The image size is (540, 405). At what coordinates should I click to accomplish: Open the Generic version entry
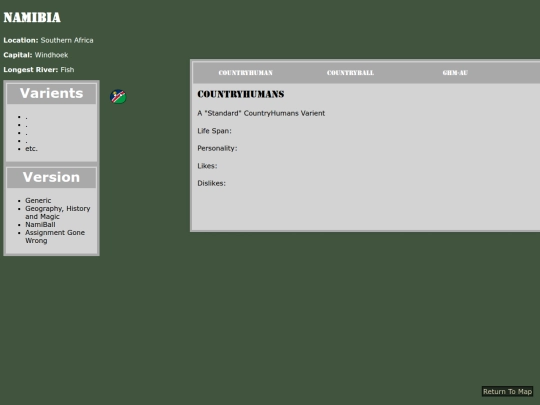pos(38,200)
